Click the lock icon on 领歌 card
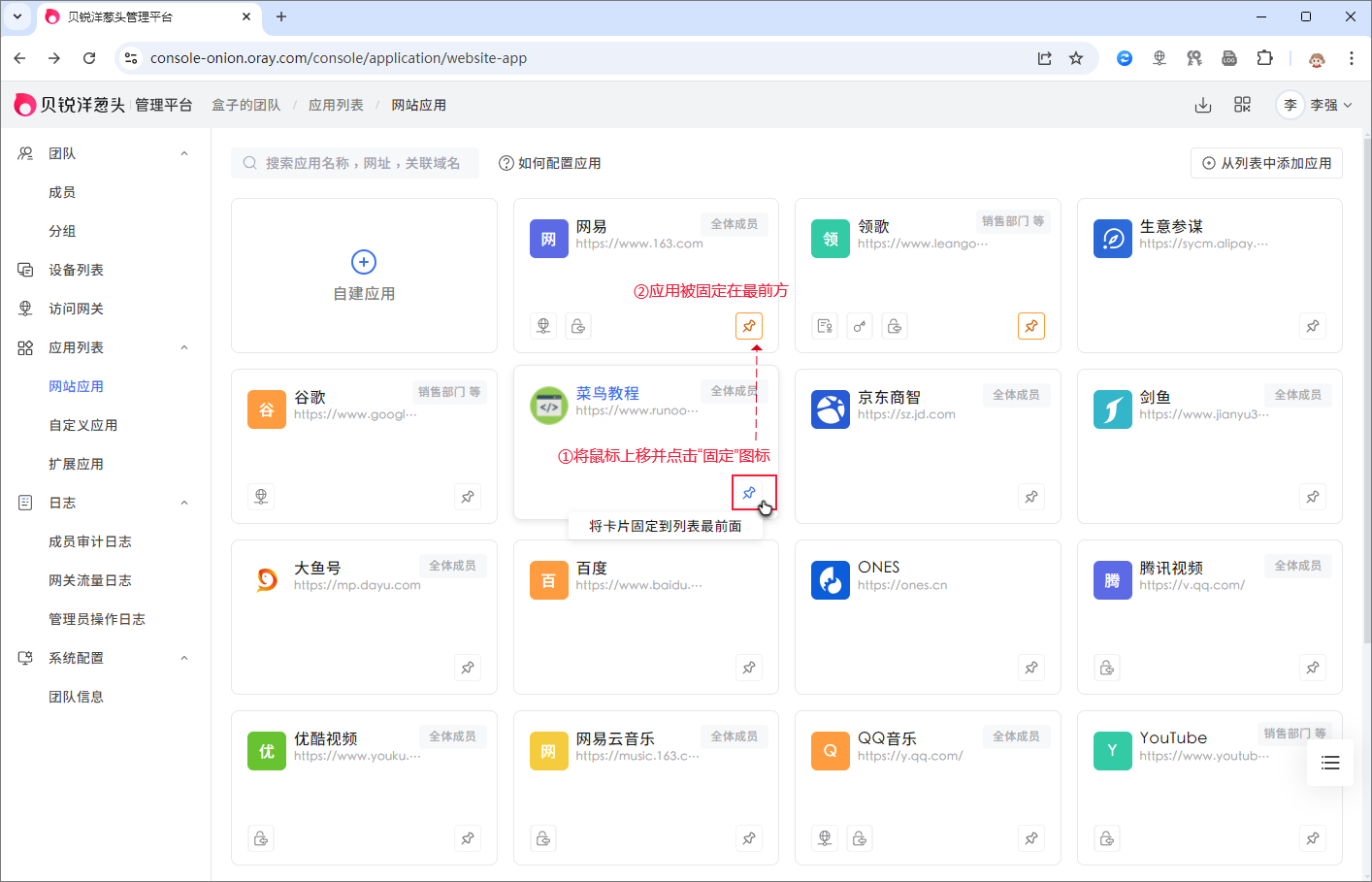This screenshot has width=1372, height=882. point(895,326)
